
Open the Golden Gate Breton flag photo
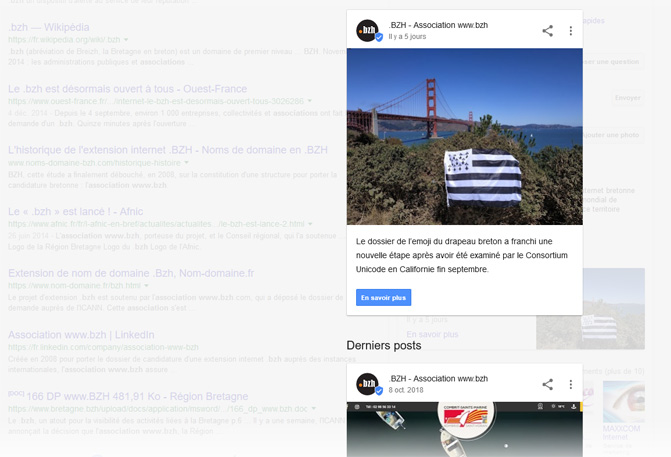pos(464,137)
